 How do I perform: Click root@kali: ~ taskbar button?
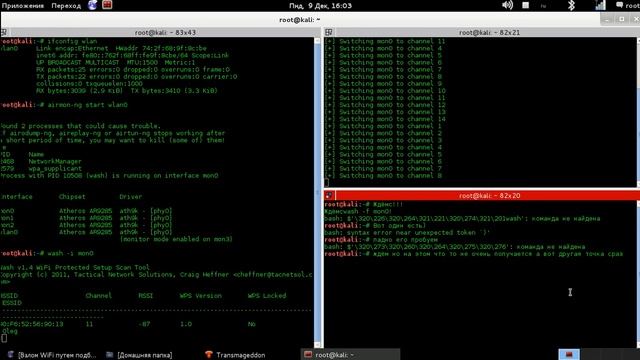[x=350, y=355]
